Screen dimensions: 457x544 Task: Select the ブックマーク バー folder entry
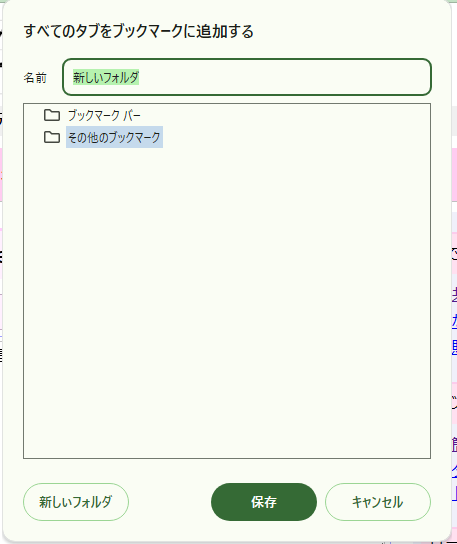(x=104, y=115)
